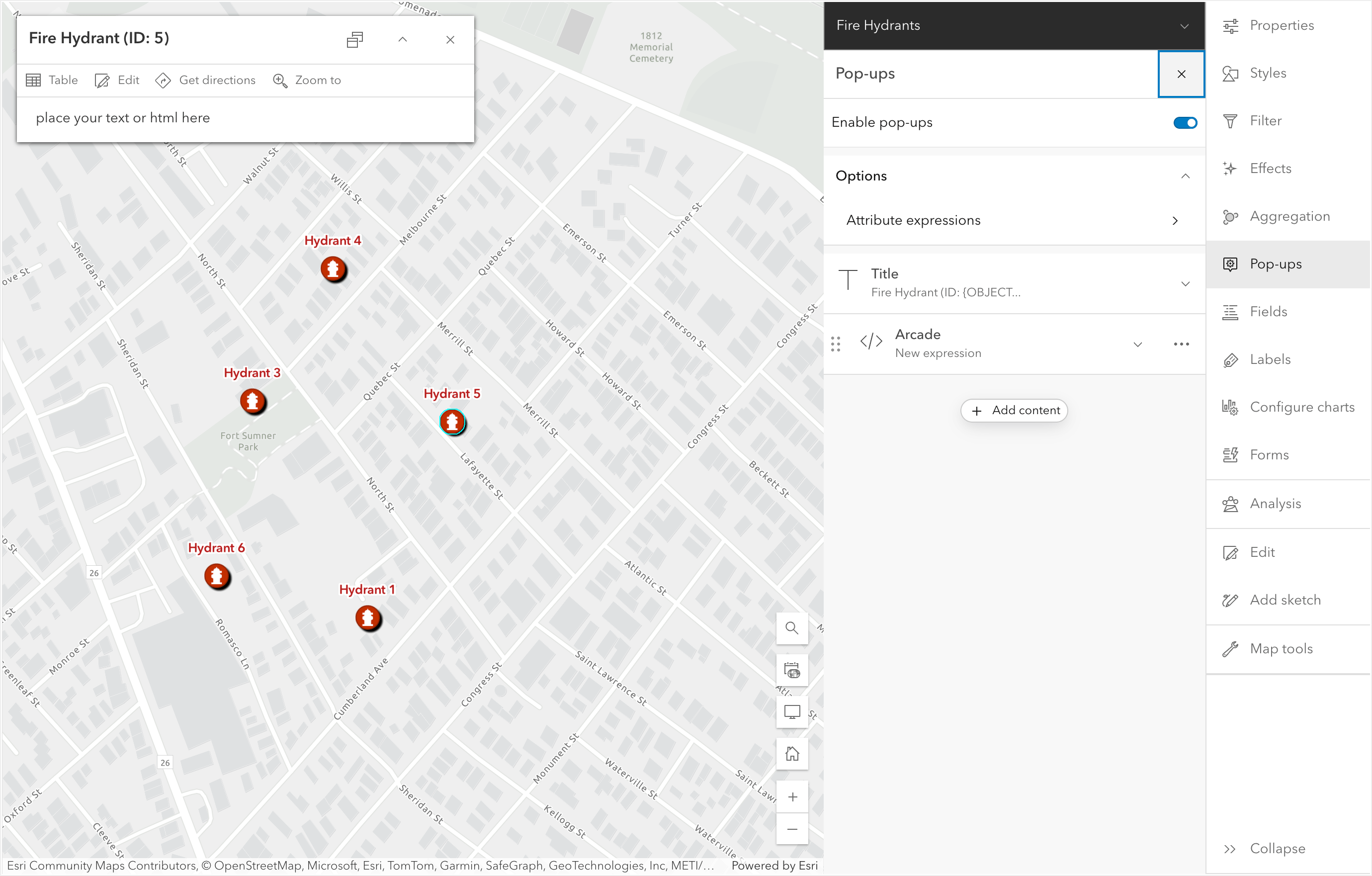This screenshot has width=1372, height=876.
Task: Click the search magnifier on the map
Action: tap(792, 628)
